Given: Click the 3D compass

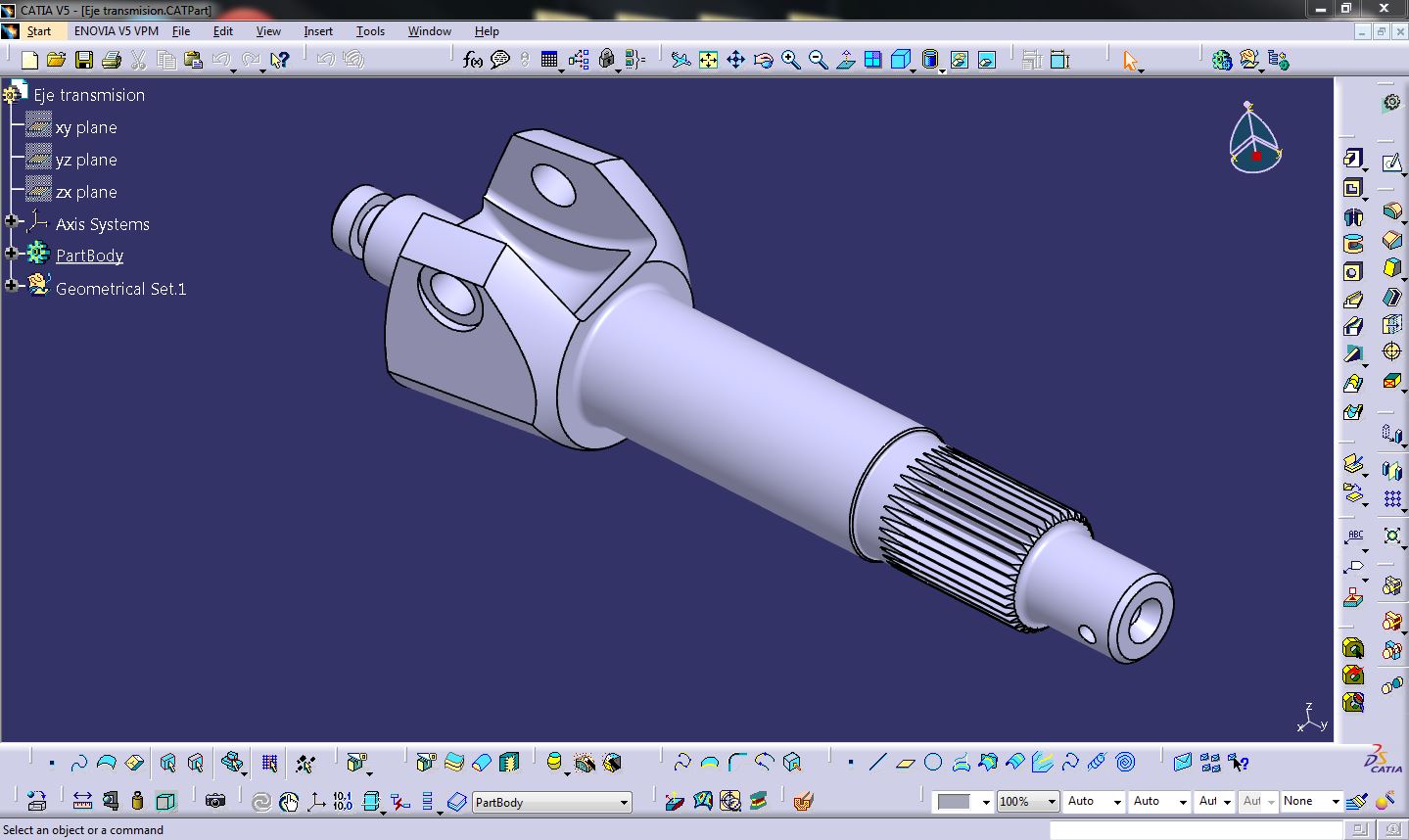Looking at the screenshot, I should pyautogui.click(x=1254, y=139).
